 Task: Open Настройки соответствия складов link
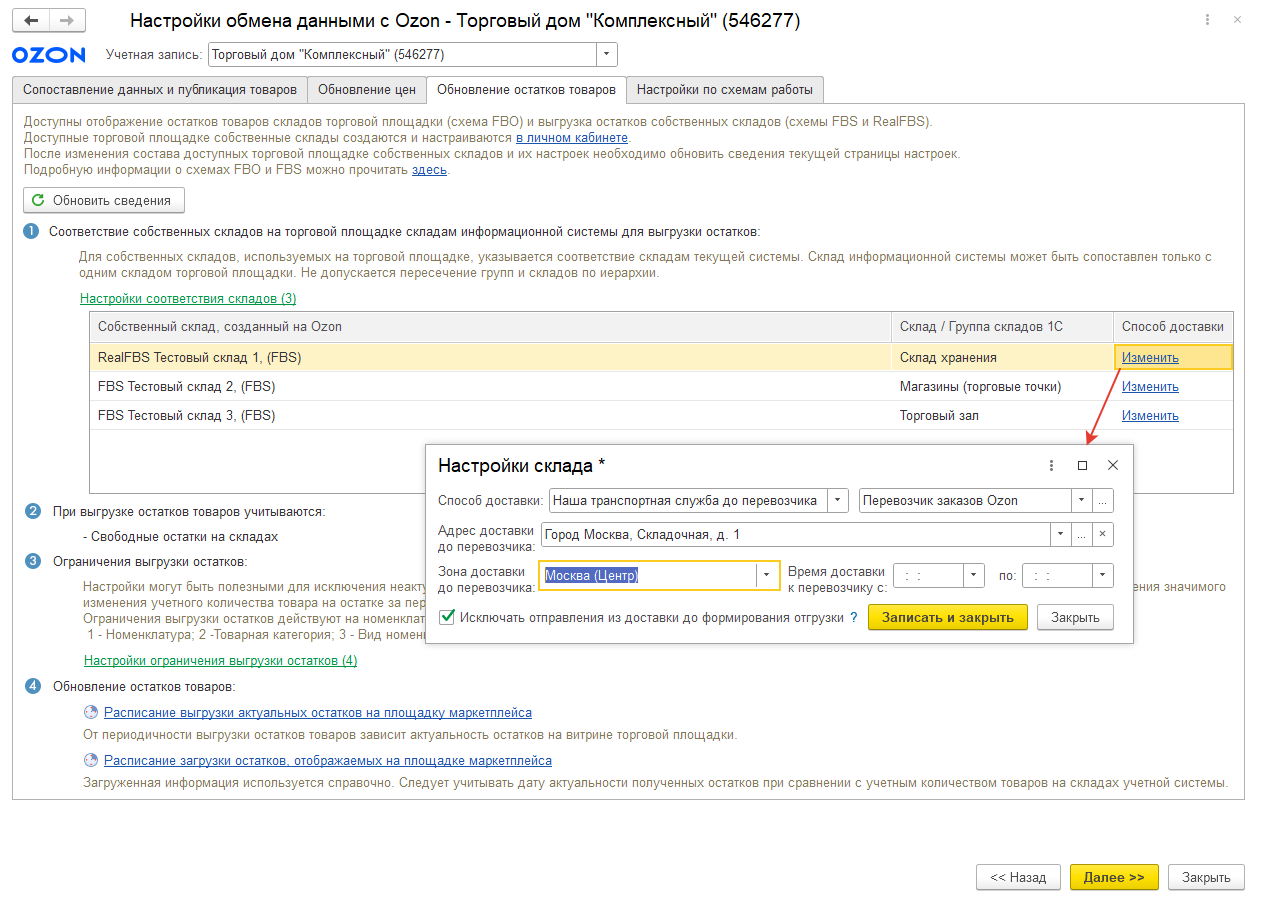click(188, 298)
